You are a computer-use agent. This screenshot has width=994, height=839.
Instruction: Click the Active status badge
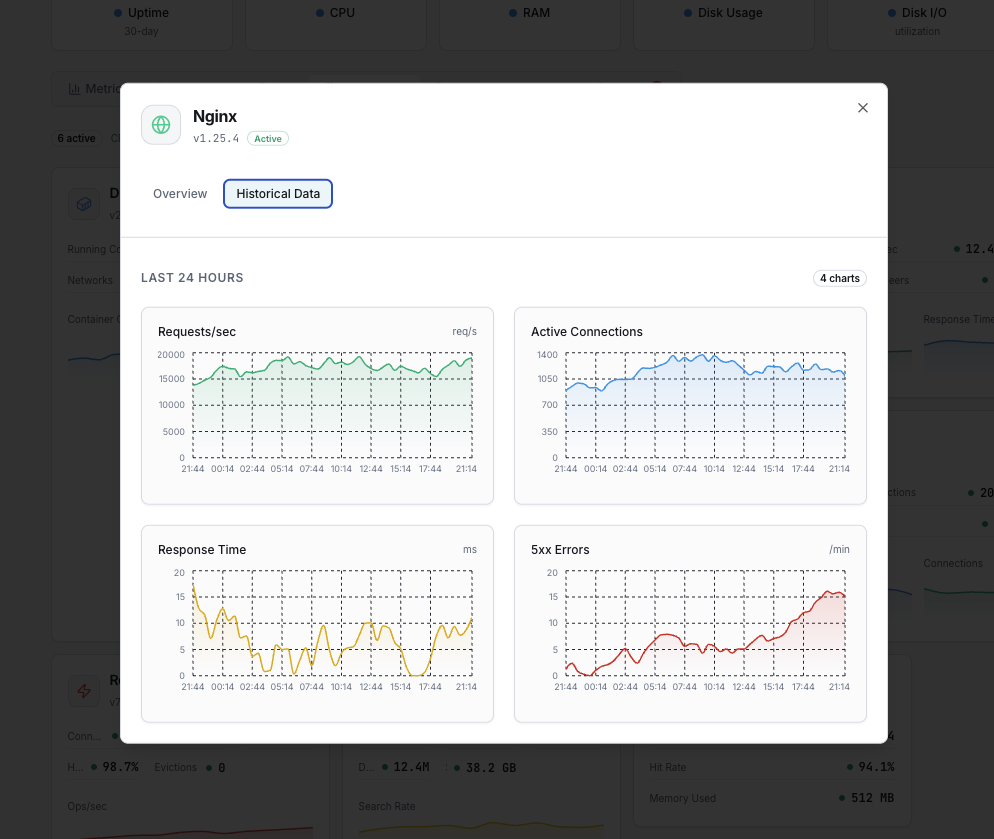pyautogui.click(x=267, y=138)
